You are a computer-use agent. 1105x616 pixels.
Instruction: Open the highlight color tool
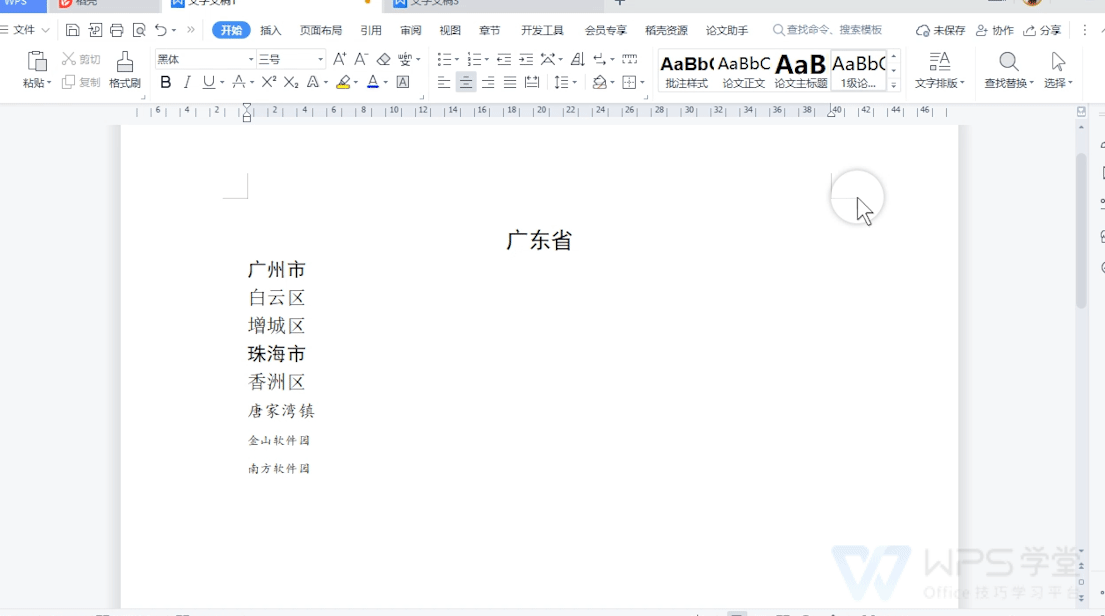pos(343,82)
